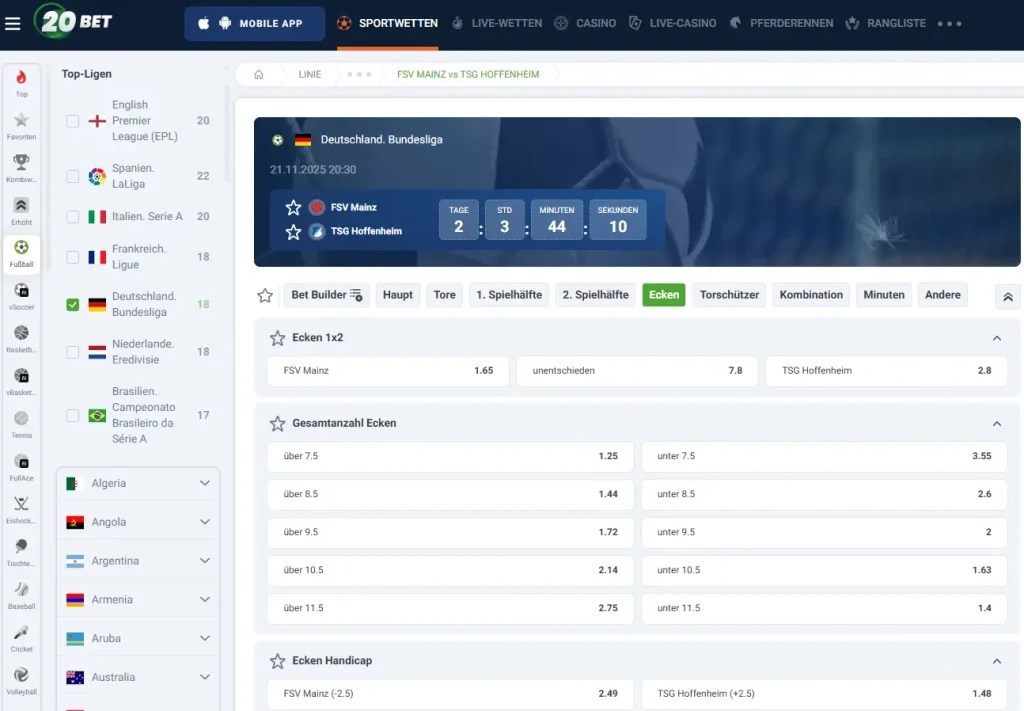1024x711 pixels.
Task: Select the Tennis icon in sidebar
Action: click(21, 424)
